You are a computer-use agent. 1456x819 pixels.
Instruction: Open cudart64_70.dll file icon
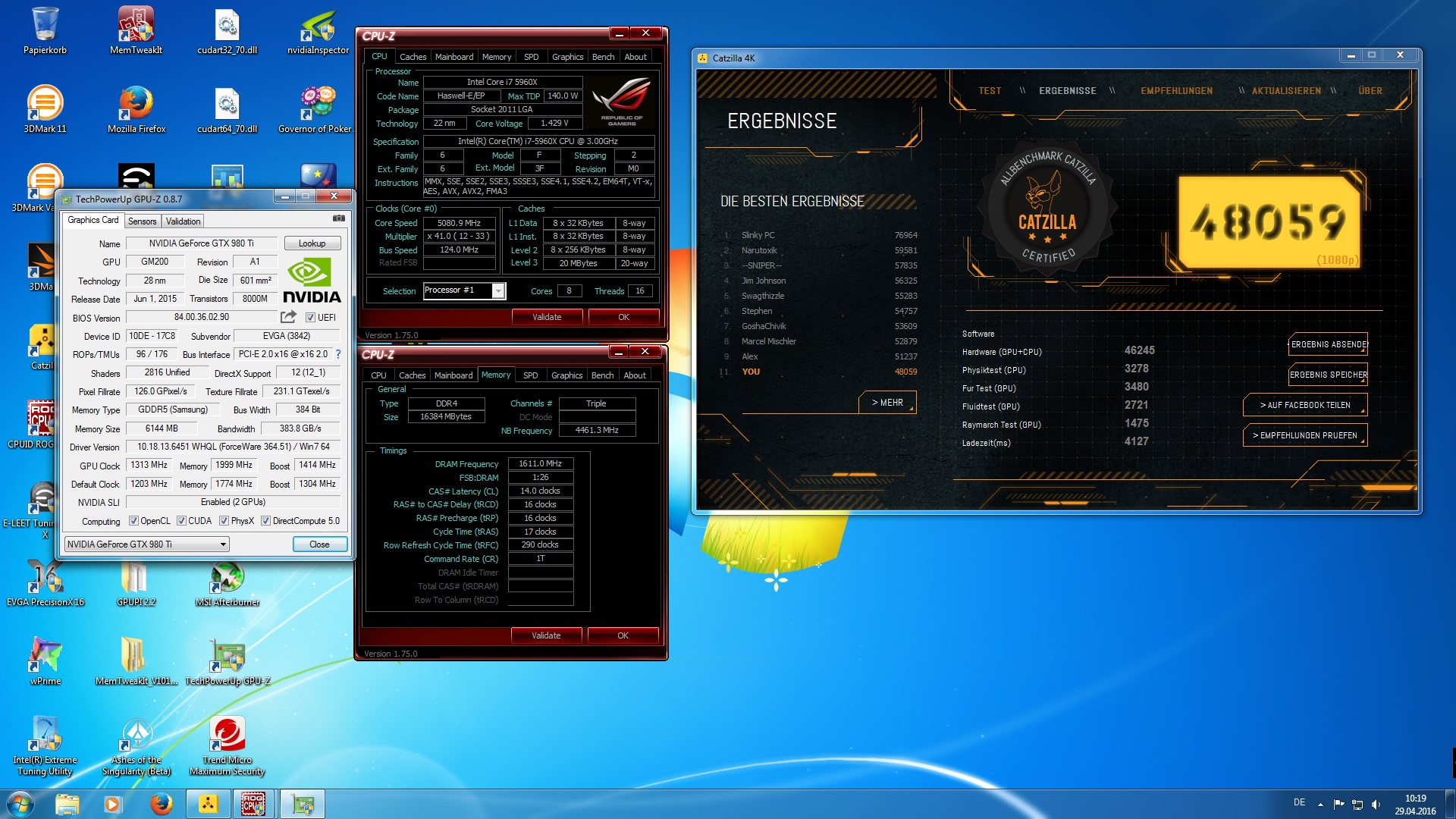tap(227, 109)
